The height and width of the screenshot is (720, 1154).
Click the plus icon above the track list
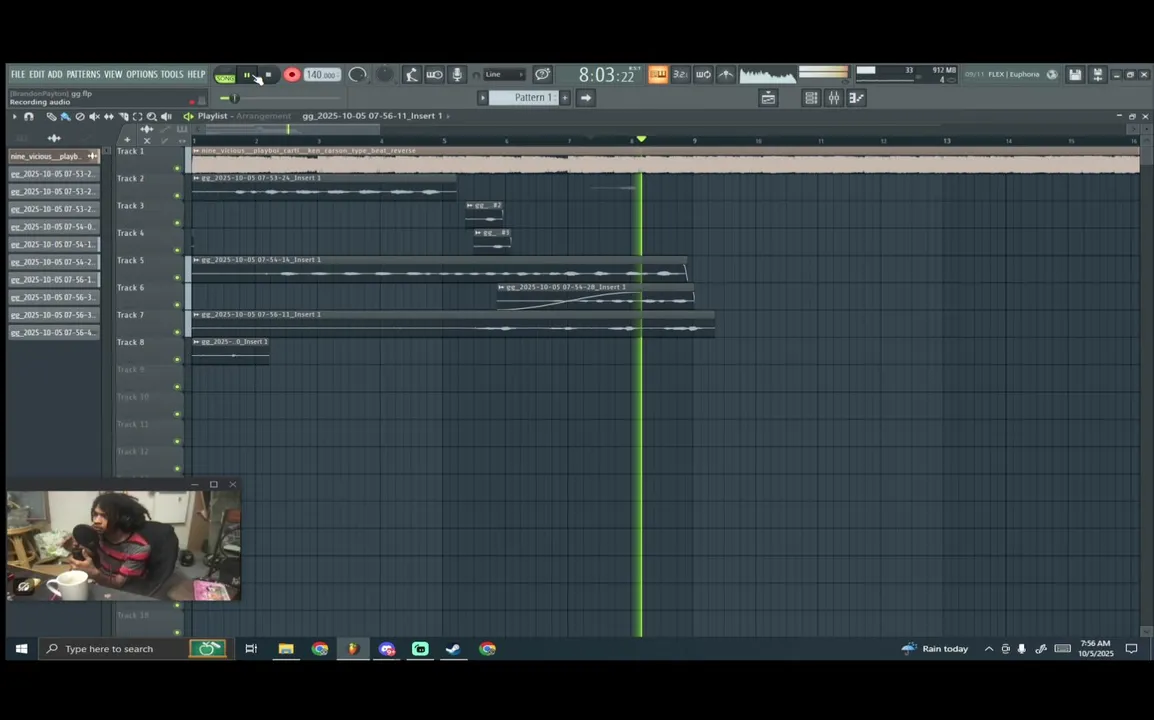coord(127,140)
